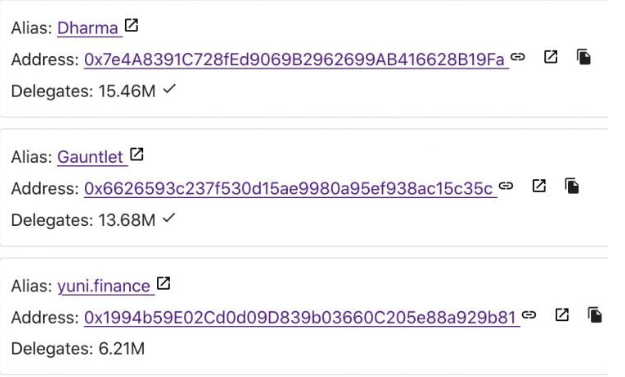Screen dimensions: 625x377
Task: Copy the Dharma address with clipboard icon
Action: (x=584, y=57)
